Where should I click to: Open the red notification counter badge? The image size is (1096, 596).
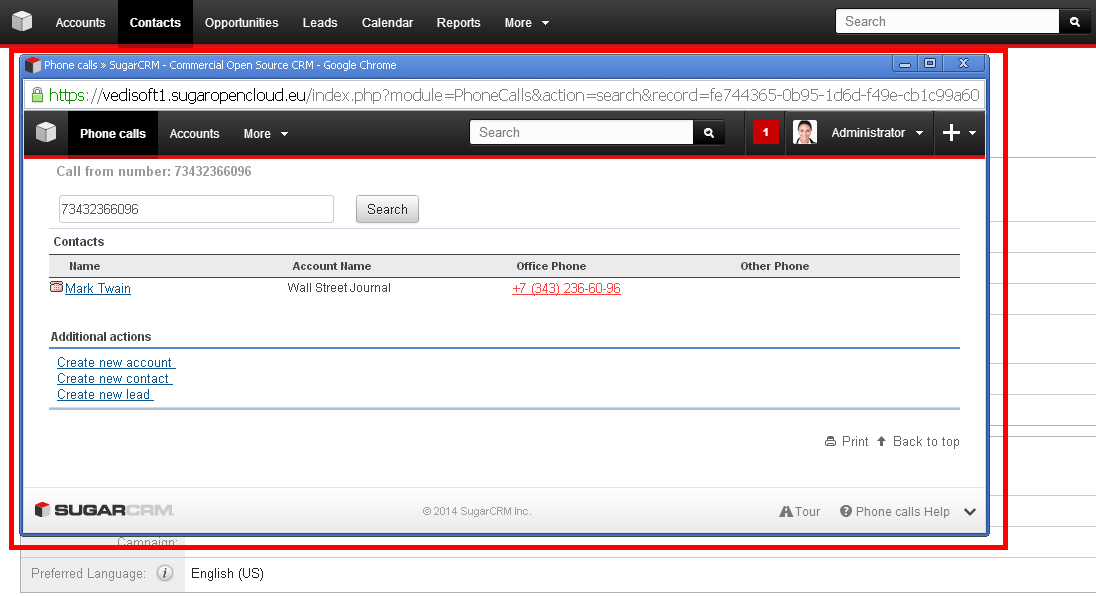coord(765,132)
